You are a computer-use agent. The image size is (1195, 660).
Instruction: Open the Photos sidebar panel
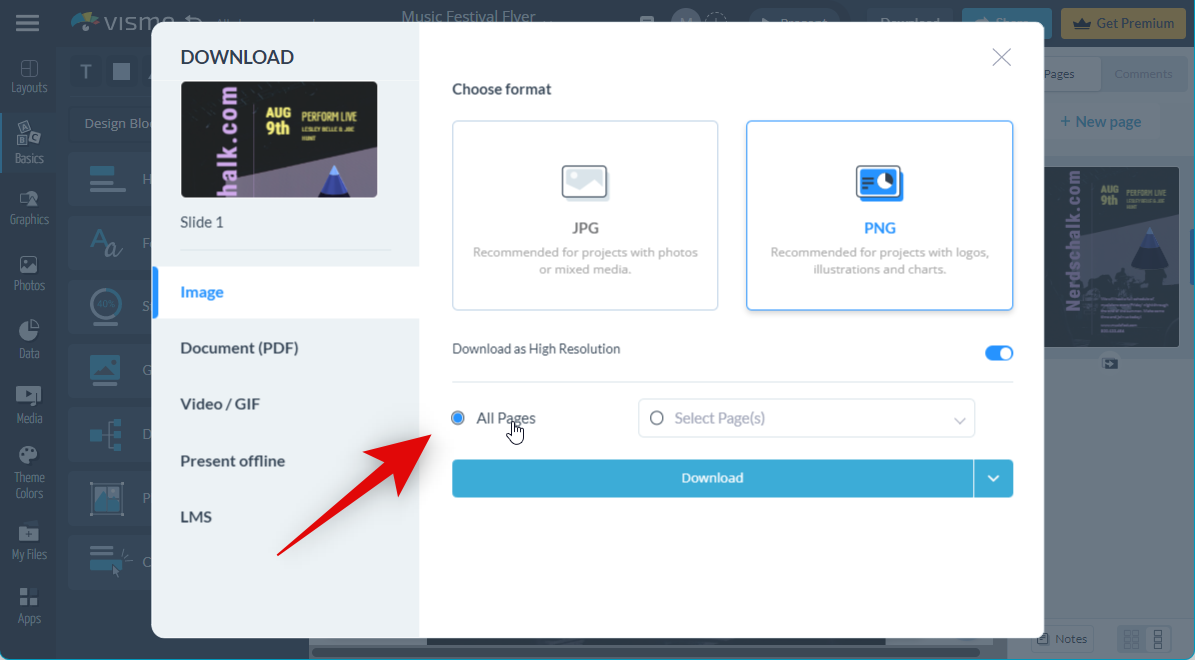29,274
